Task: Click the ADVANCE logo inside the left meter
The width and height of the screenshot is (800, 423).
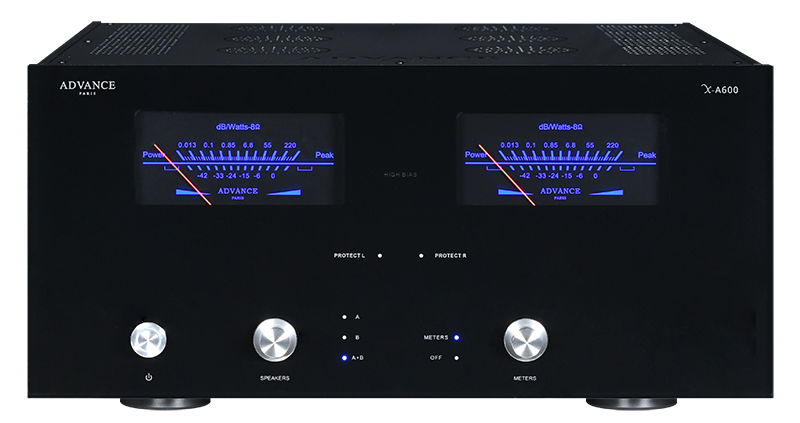Action: coord(238,193)
